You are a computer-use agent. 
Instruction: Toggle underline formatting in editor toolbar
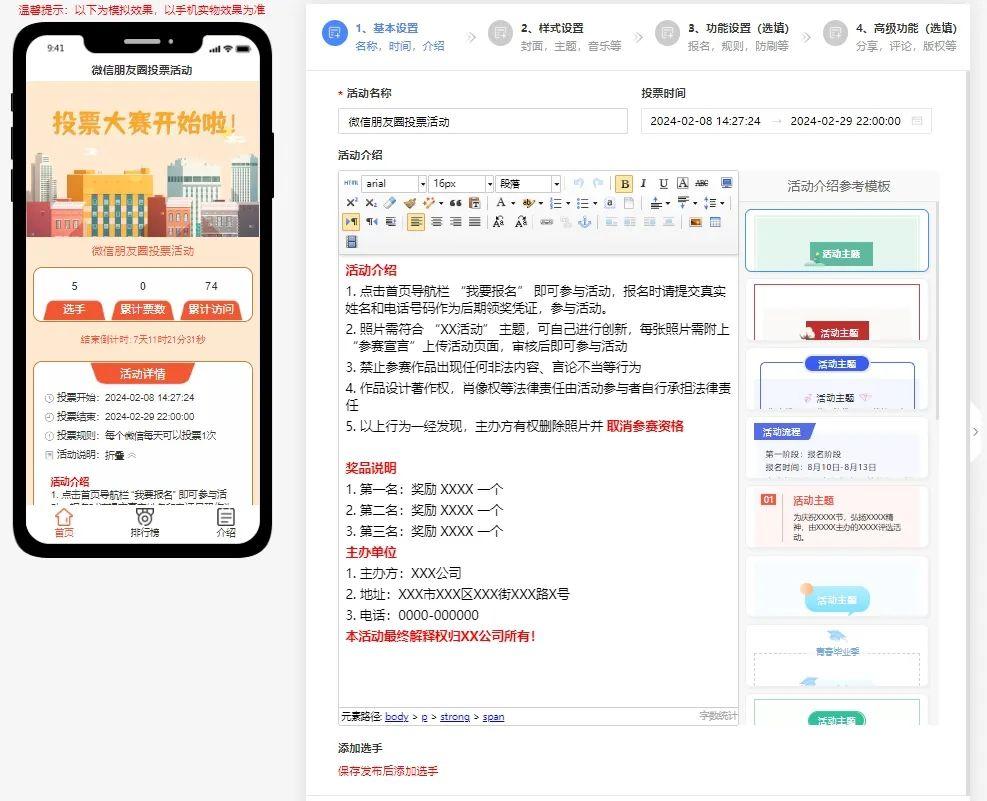tap(663, 184)
